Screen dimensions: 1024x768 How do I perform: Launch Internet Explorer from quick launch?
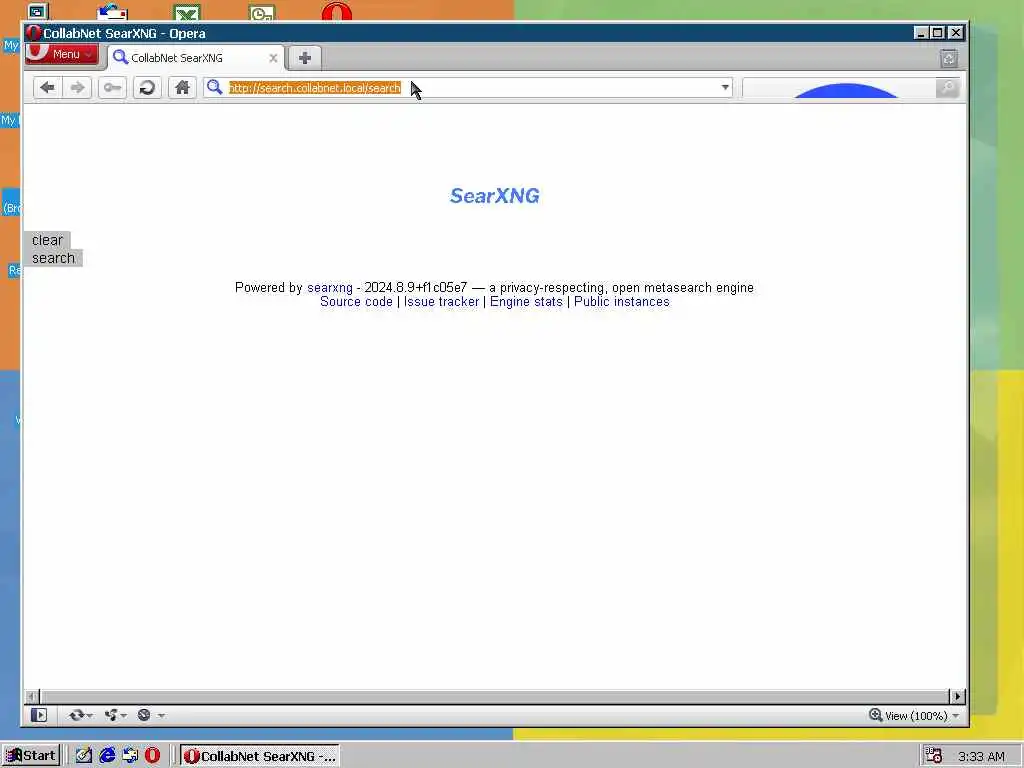[107, 756]
